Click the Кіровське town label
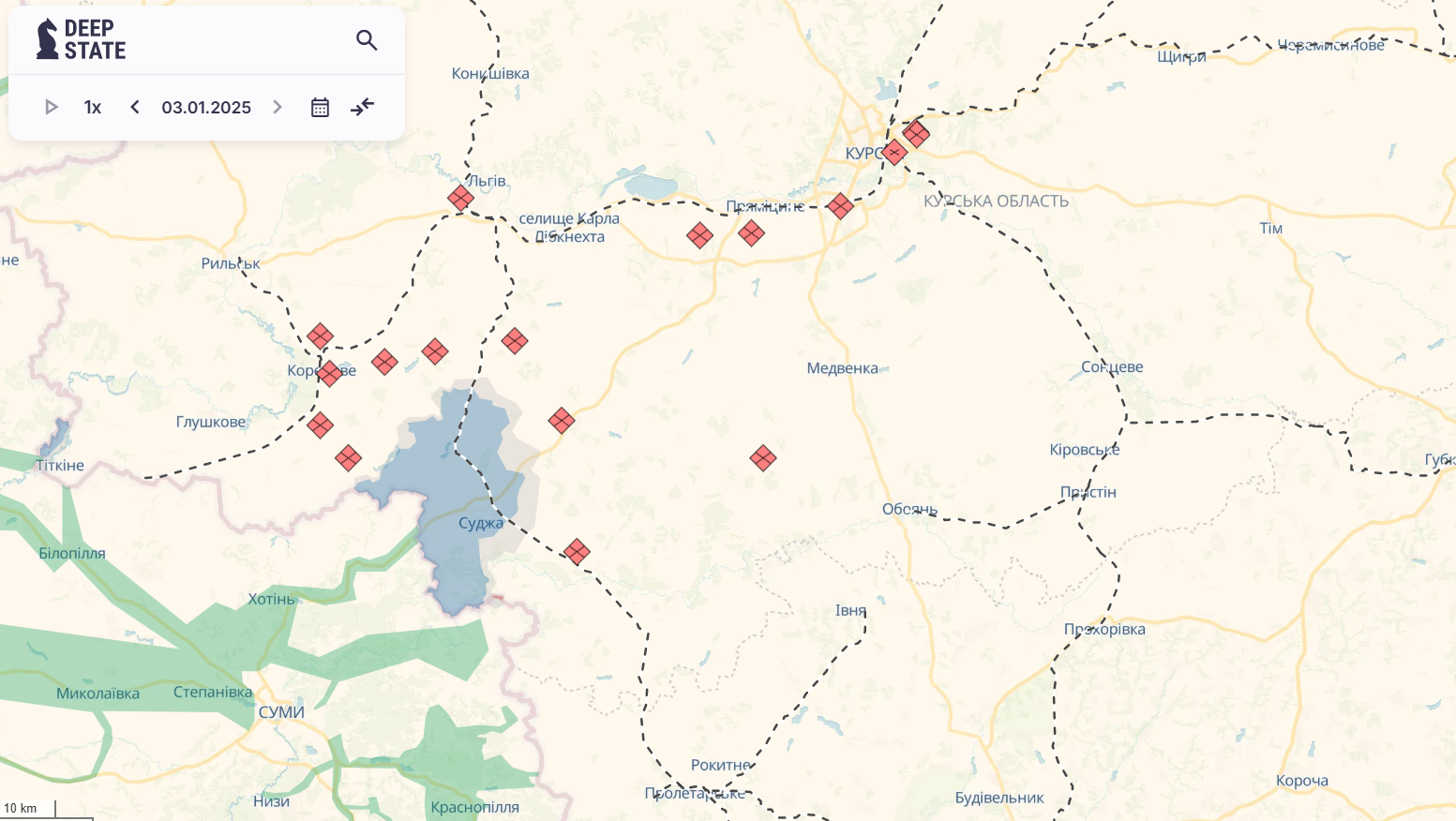Image resolution: width=1456 pixels, height=821 pixels. (x=1085, y=449)
